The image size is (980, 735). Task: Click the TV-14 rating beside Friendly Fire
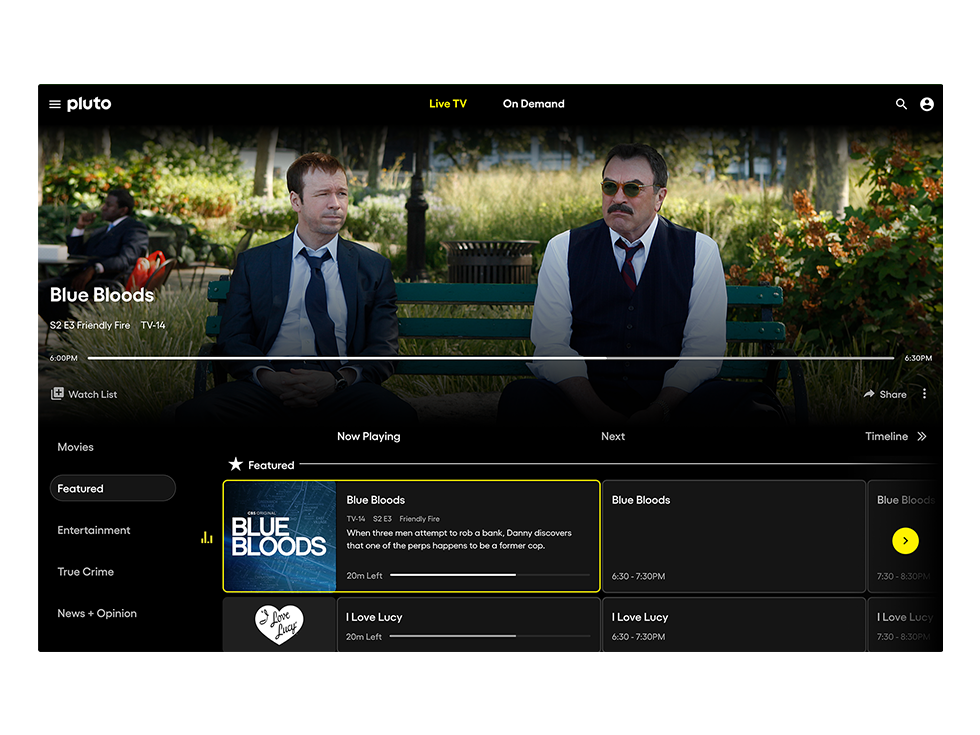pos(153,325)
